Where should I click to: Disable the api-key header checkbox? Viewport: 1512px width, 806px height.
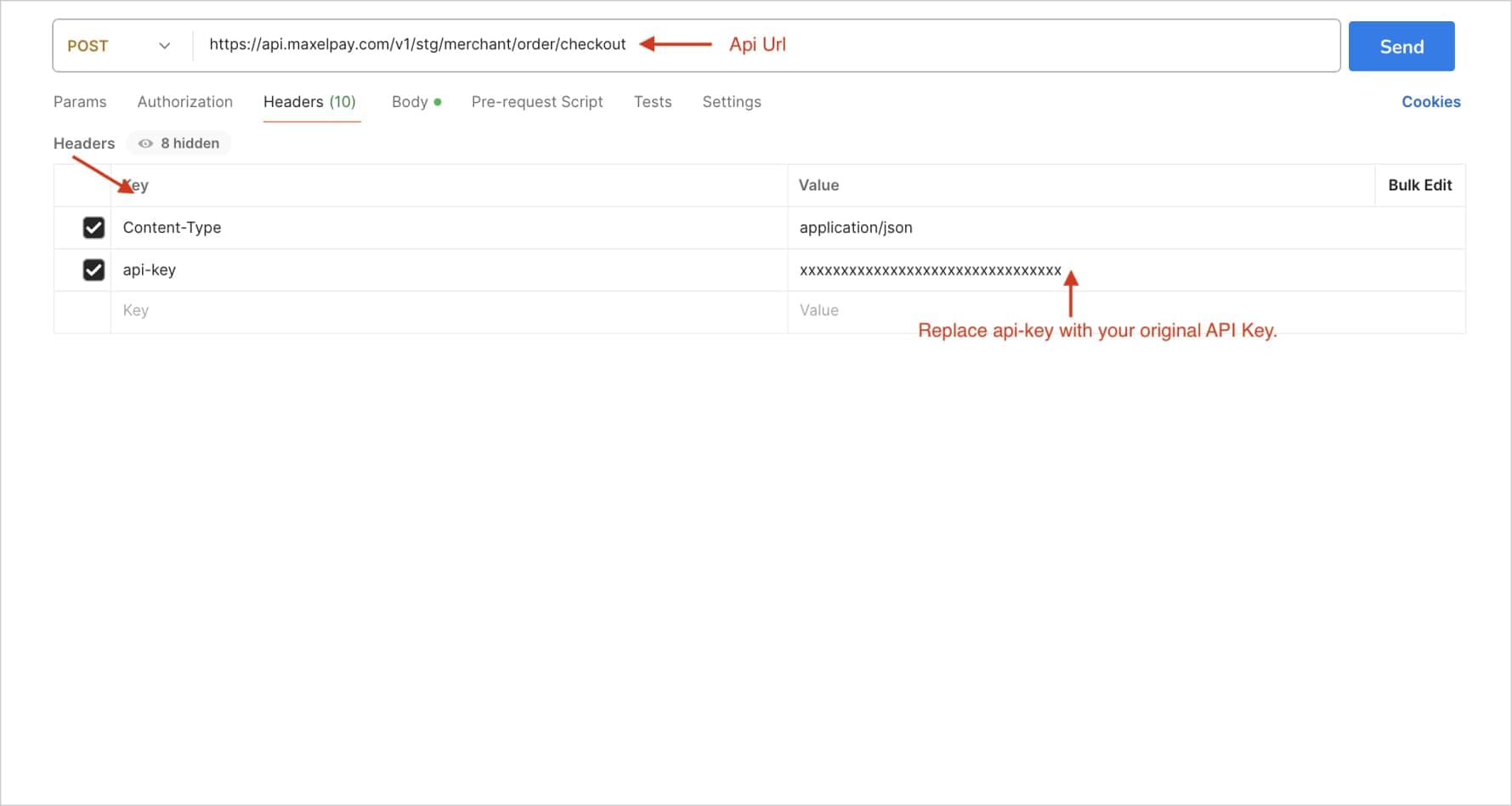(x=93, y=270)
